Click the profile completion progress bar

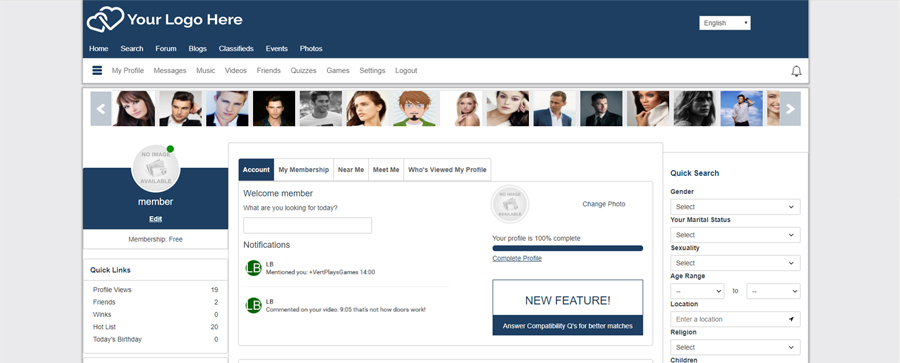[568, 248]
